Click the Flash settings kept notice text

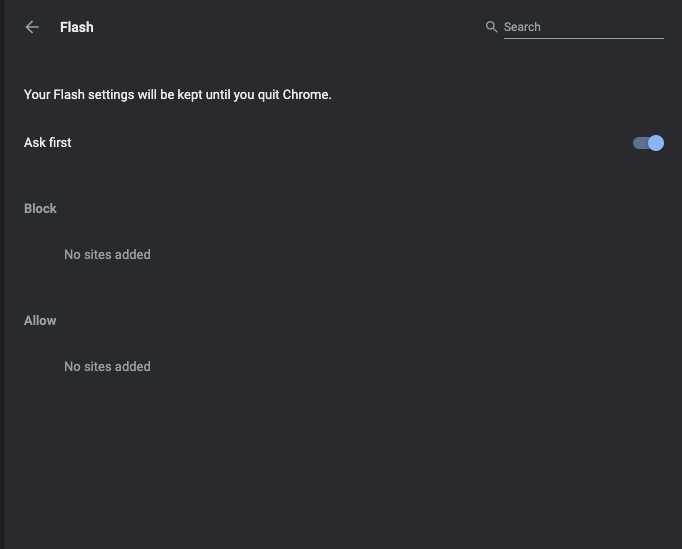click(177, 95)
